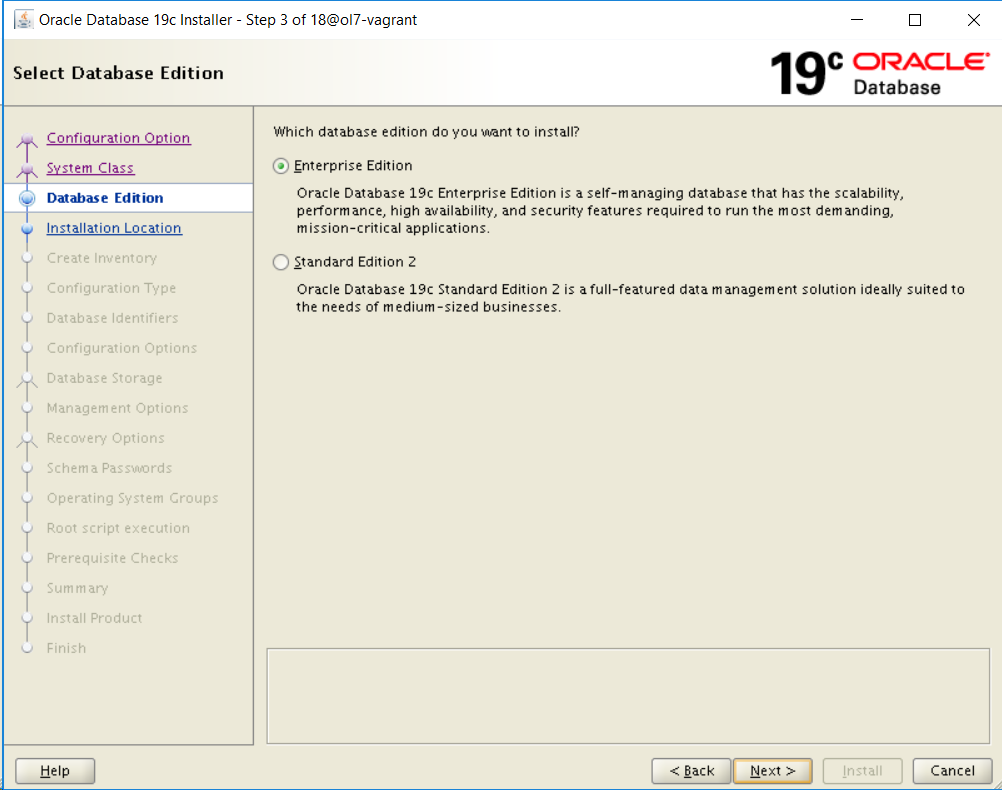Go to the Configuration Option step

pos(118,138)
